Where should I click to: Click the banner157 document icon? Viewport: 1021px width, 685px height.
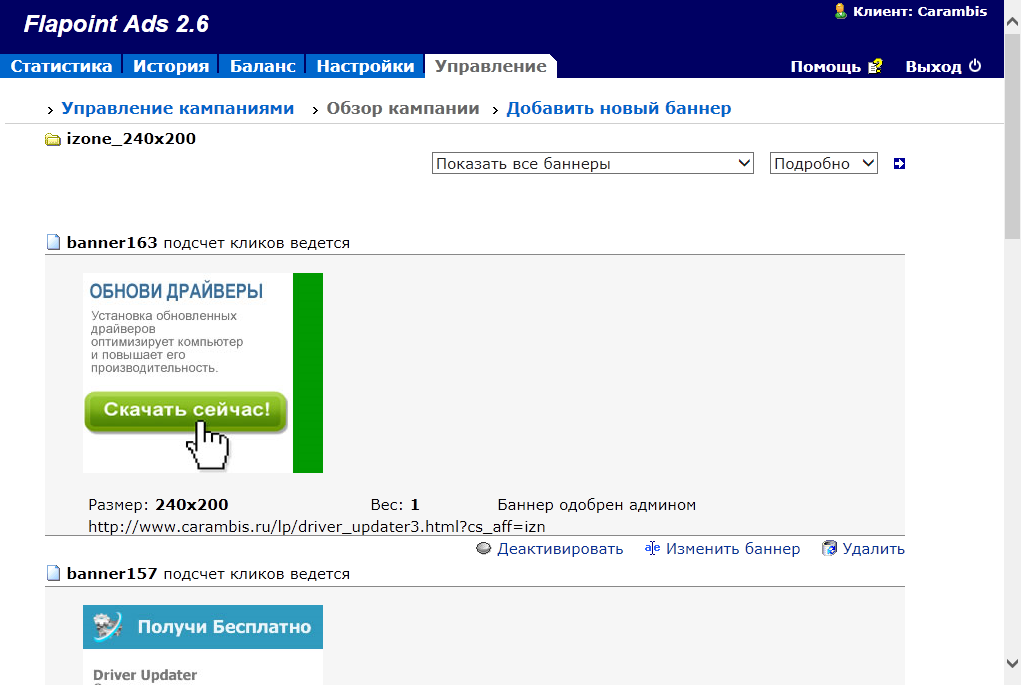pyautogui.click(x=53, y=573)
